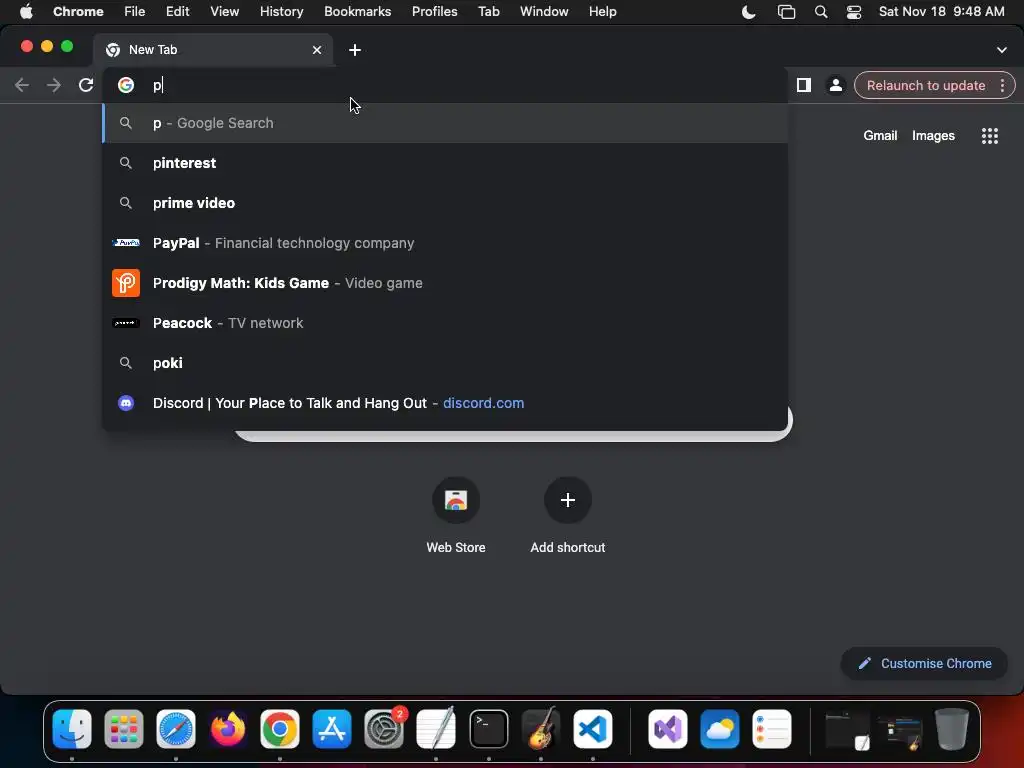Screen dimensions: 1024x768
Task: Open the Images link
Action: click(933, 136)
